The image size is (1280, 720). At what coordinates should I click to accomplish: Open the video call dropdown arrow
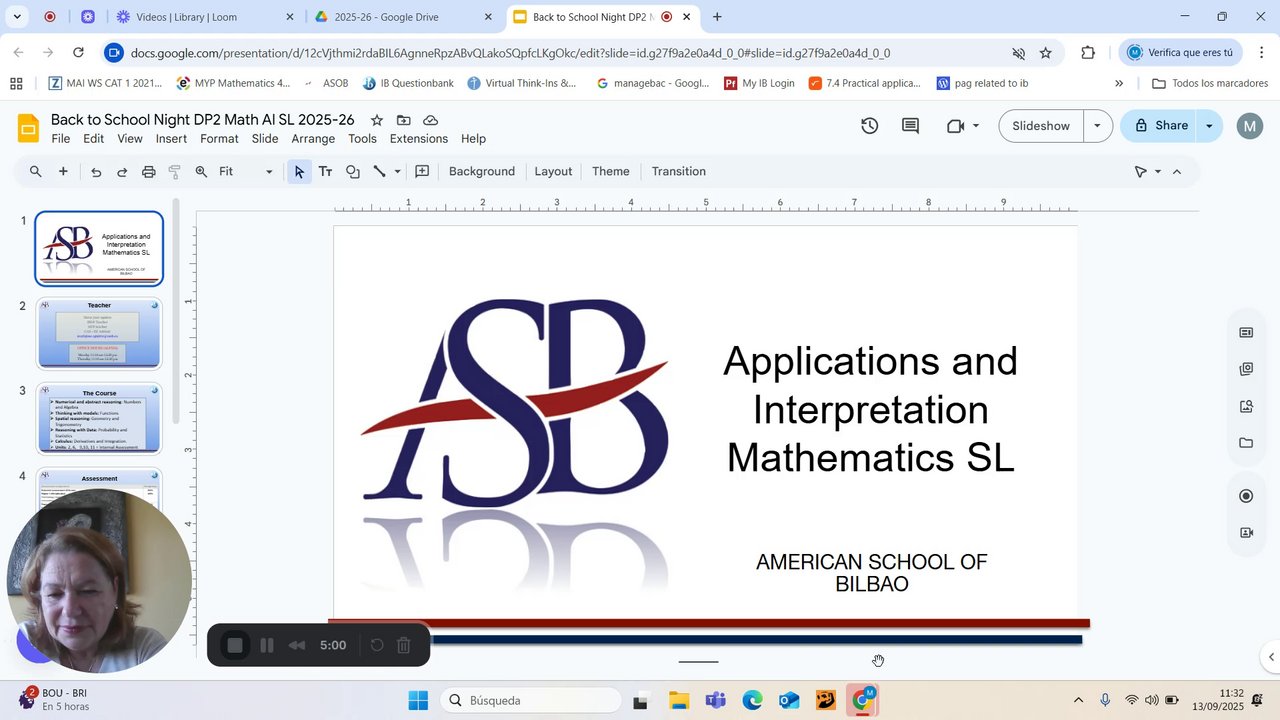point(976,126)
